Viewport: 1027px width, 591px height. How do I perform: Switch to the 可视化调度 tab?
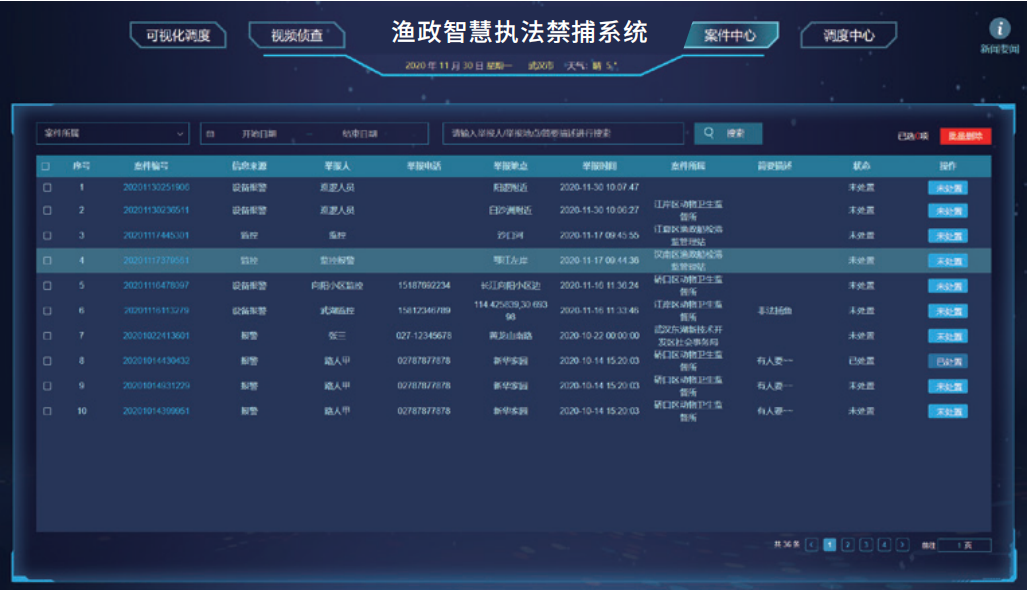tap(178, 36)
